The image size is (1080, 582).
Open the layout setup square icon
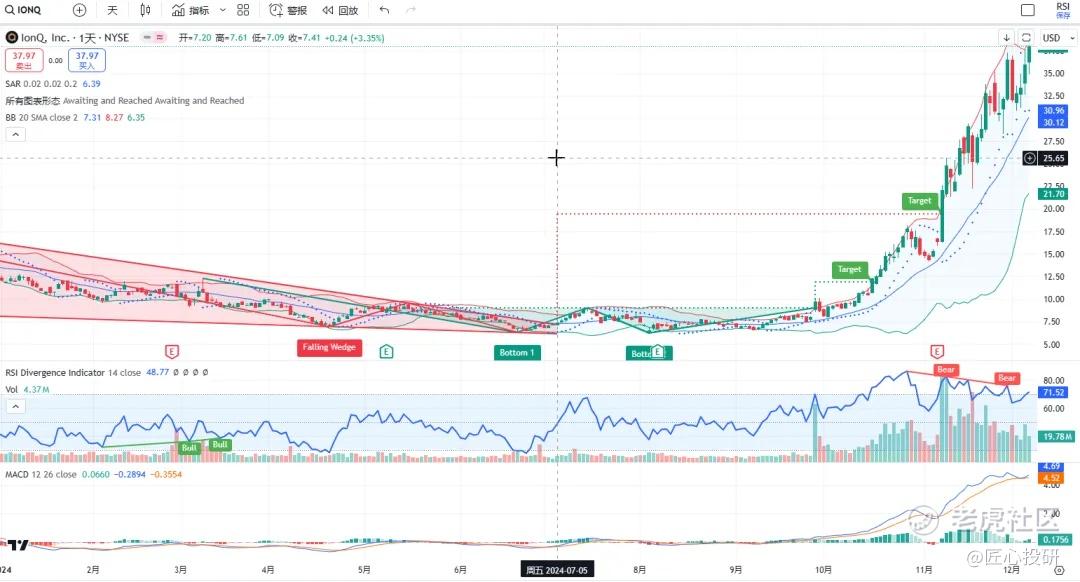coord(1028,10)
